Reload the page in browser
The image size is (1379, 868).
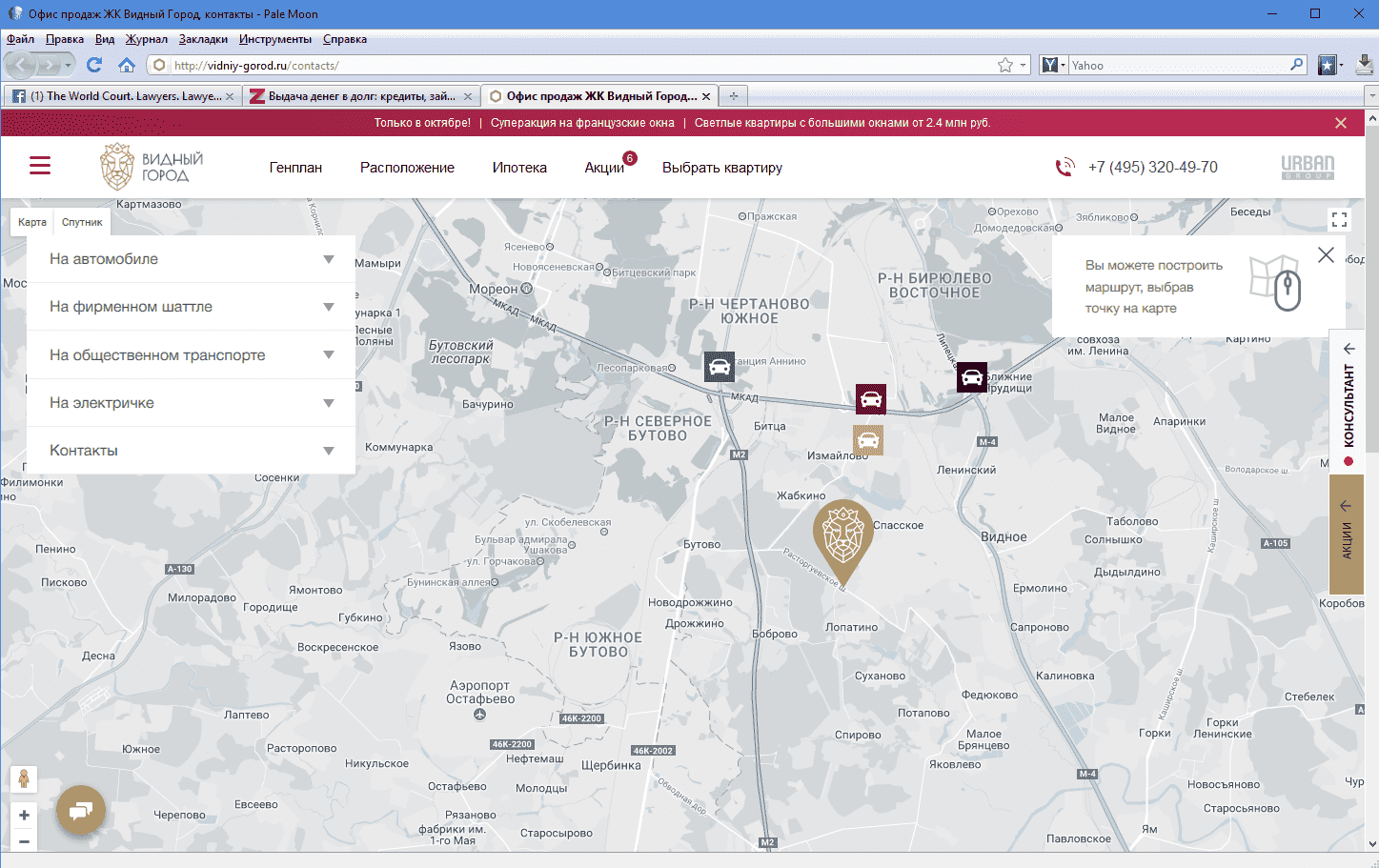click(93, 65)
